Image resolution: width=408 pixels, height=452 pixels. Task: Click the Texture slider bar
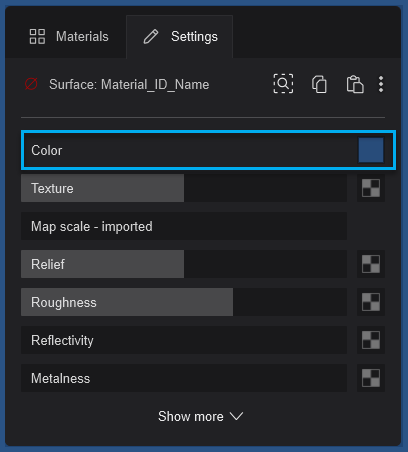[184, 188]
